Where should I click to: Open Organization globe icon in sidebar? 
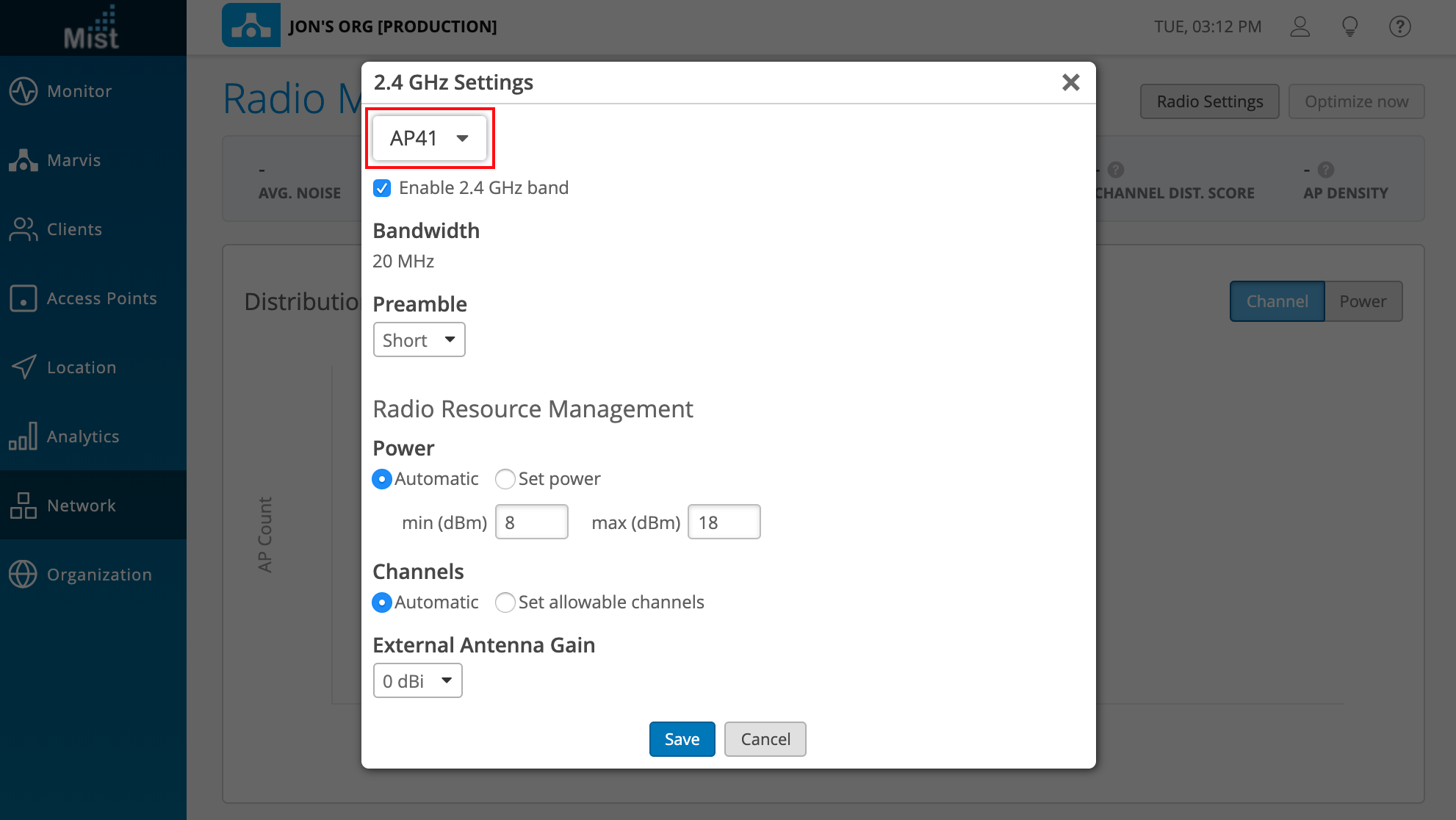tap(24, 575)
